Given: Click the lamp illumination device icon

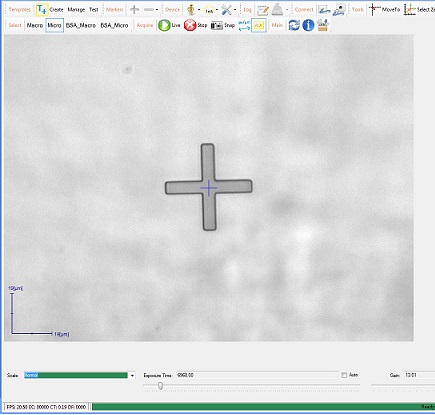Looking at the screenshot, I should [x=209, y=10].
